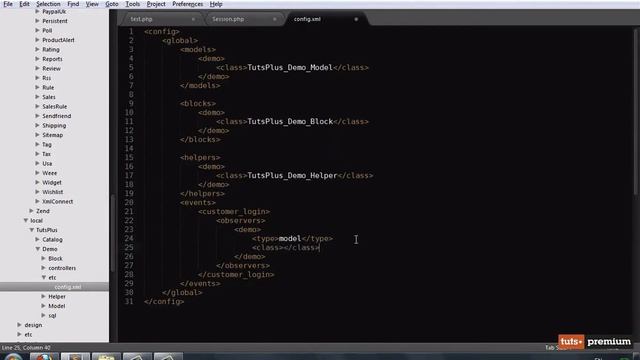Collapse the etc folder arrow under Demo
Image resolution: width=640 pixels, height=360 pixels.
[x=43, y=278]
